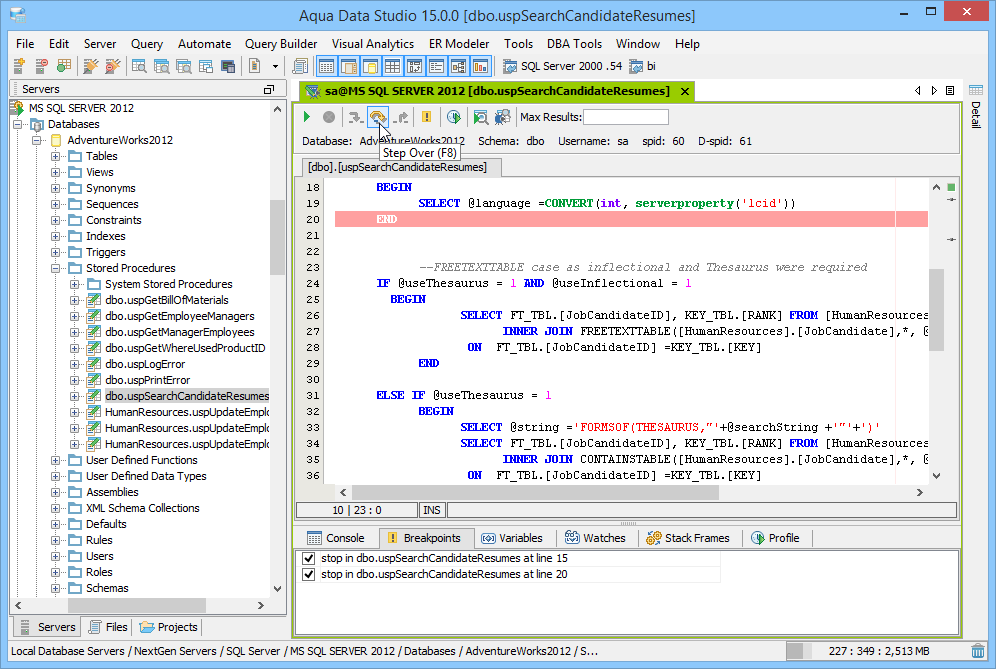Open the Automate menu
Screen dimensions: 996x669
[205, 44]
